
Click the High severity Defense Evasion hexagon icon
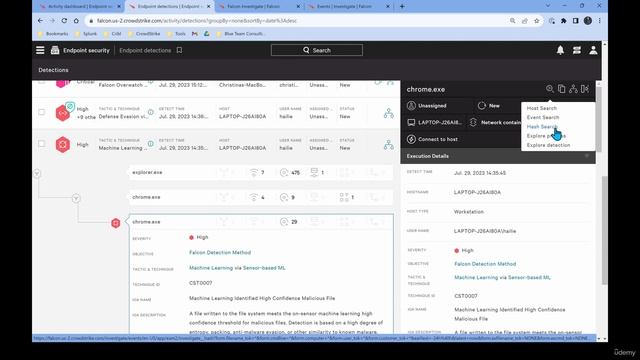click(x=62, y=113)
